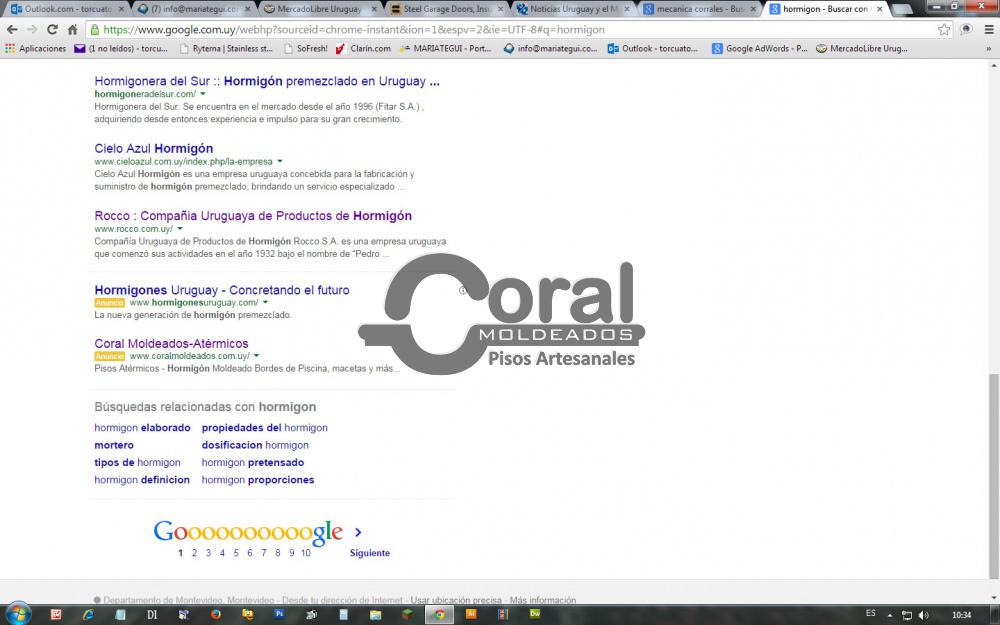Image resolution: width=1000 pixels, height=625 pixels.
Task: Open Photoshop from the taskbar
Action: tap(279, 614)
